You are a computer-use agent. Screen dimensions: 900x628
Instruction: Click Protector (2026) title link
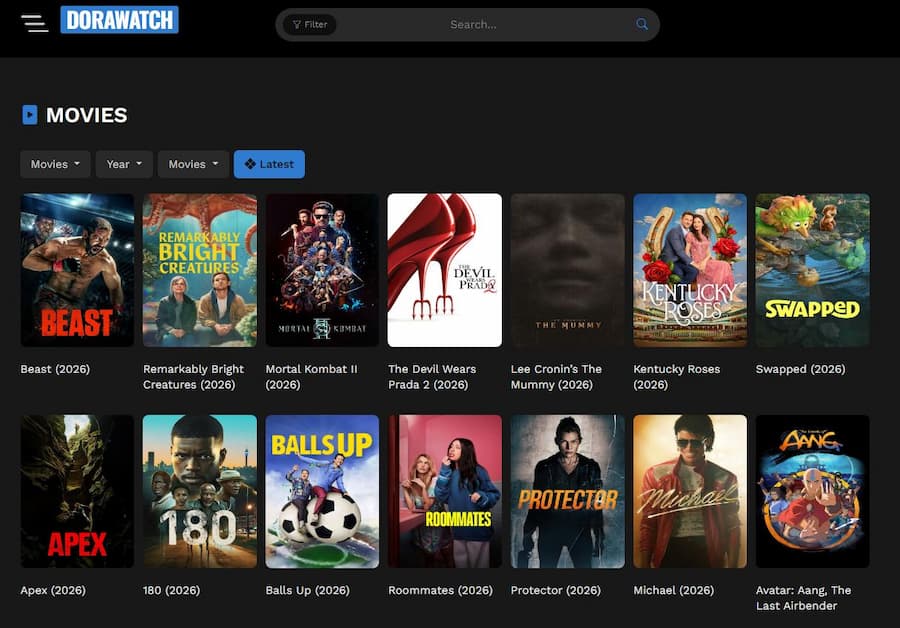(x=556, y=590)
